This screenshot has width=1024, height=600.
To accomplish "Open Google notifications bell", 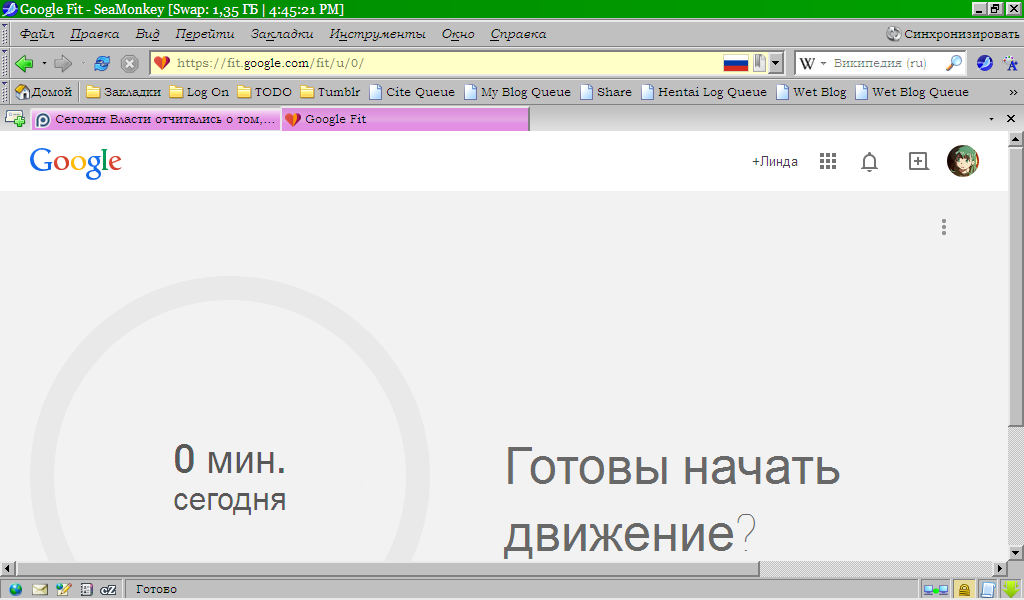I will 869,161.
